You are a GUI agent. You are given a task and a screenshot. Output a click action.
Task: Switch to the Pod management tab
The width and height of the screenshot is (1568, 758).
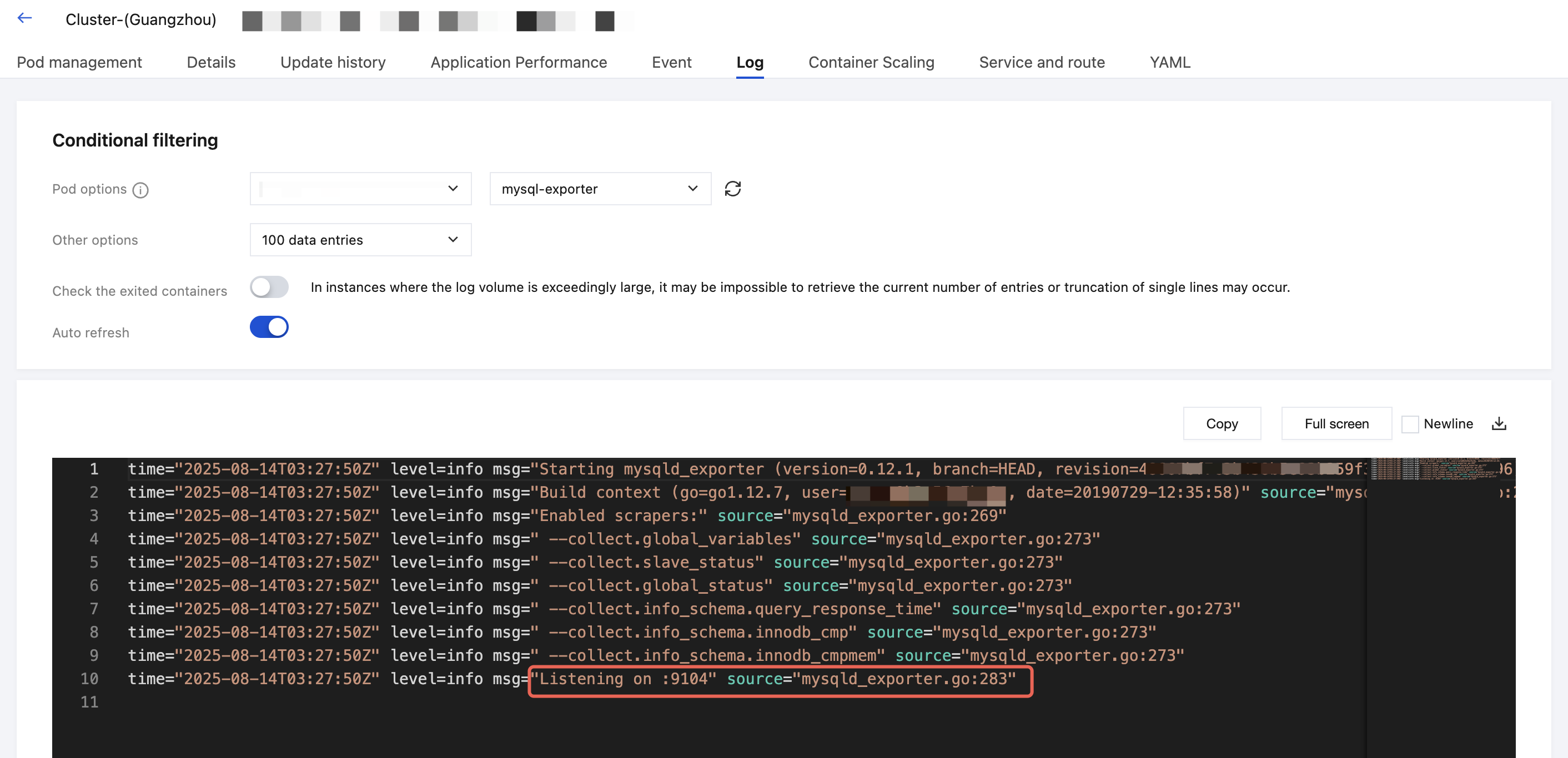click(79, 62)
